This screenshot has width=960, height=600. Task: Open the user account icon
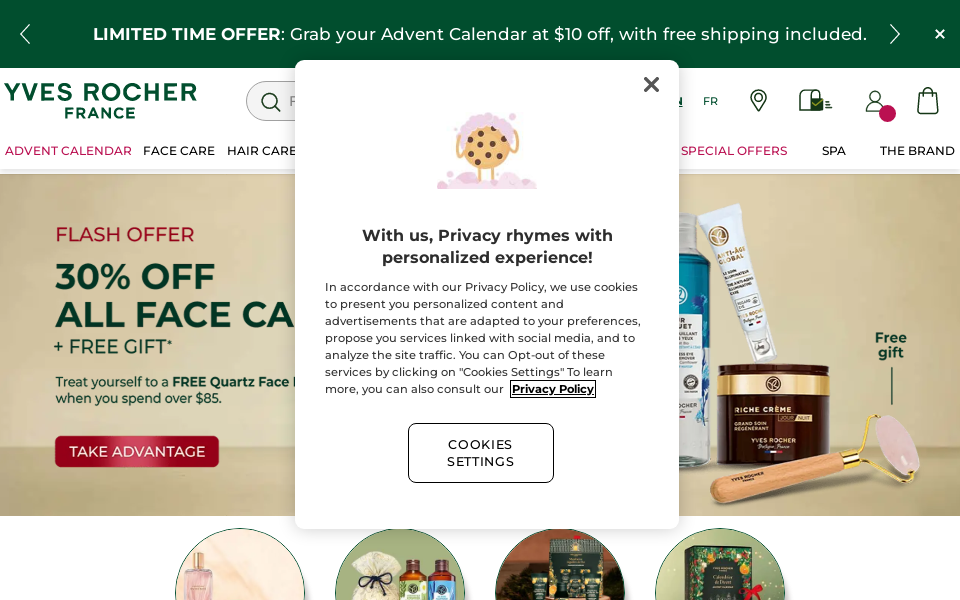click(x=874, y=101)
